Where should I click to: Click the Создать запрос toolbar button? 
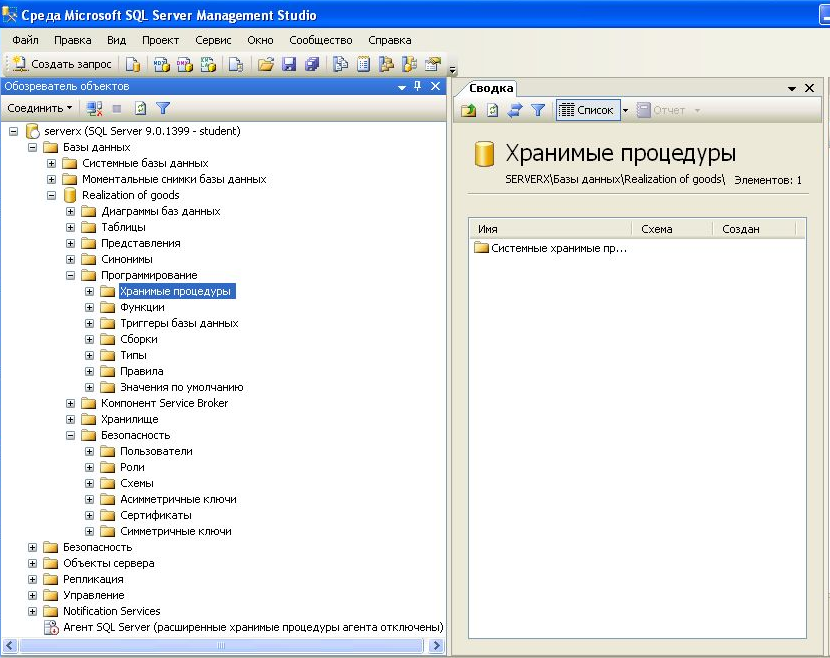(x=62, y=64)
